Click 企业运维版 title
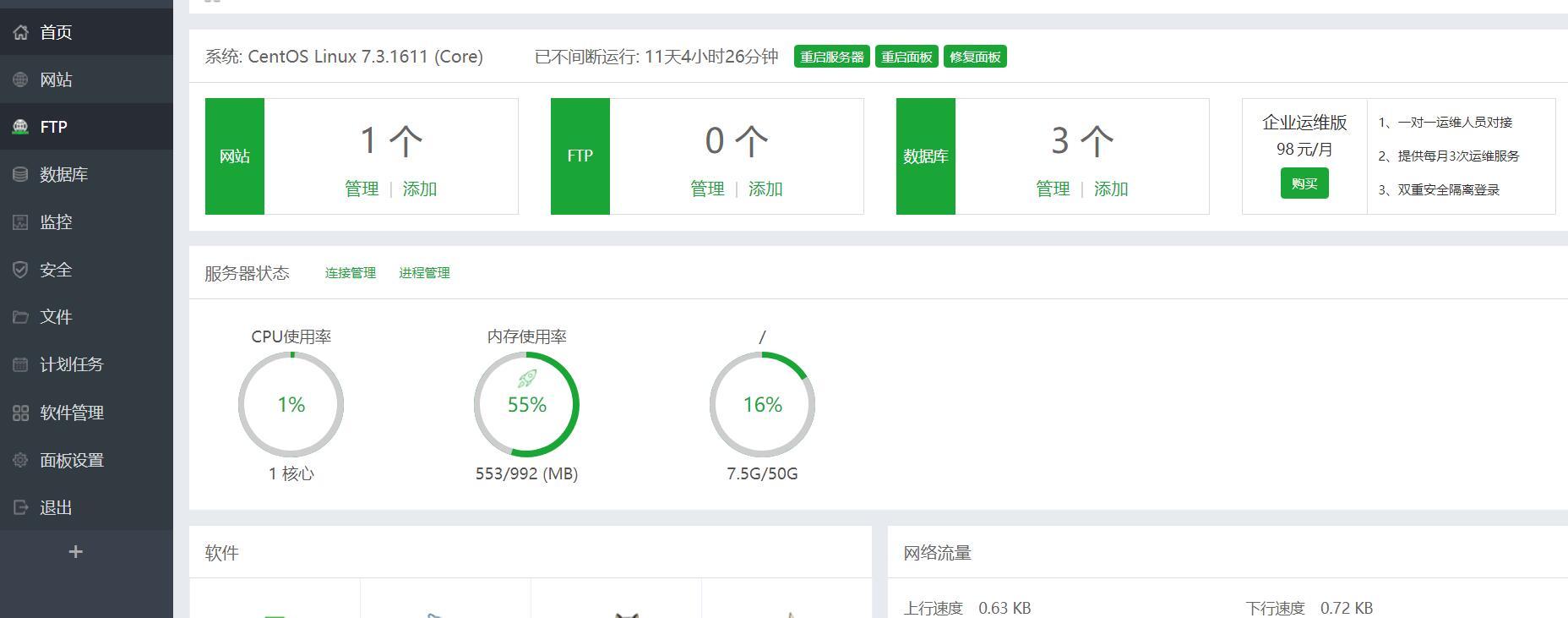The width and height of the screenshot is (1568, 618). click(1304, 123)
